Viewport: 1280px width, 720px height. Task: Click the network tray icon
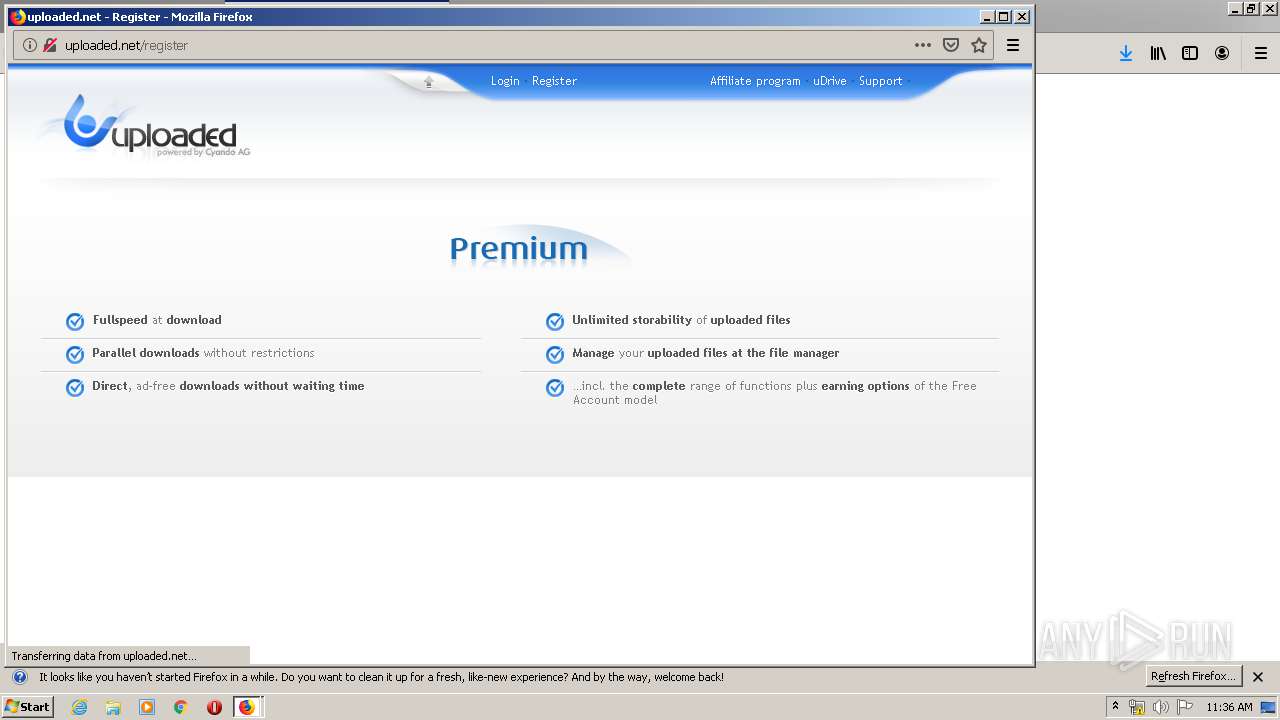point(1137,707)
